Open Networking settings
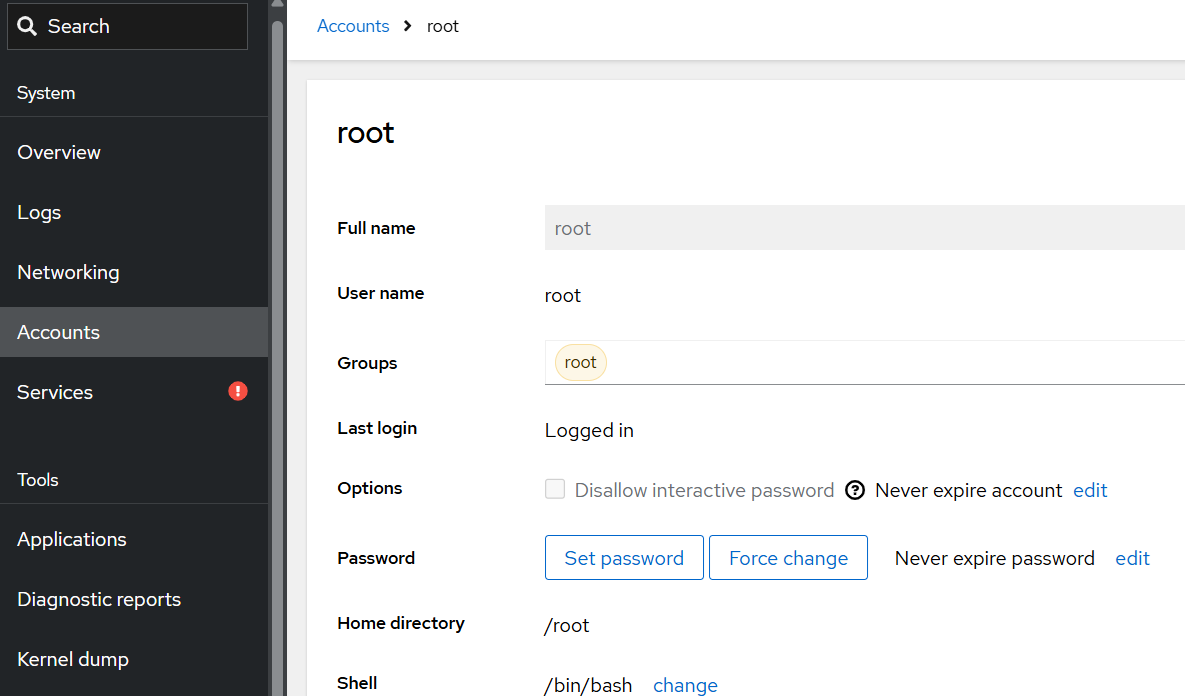 [x=68, y=272]
